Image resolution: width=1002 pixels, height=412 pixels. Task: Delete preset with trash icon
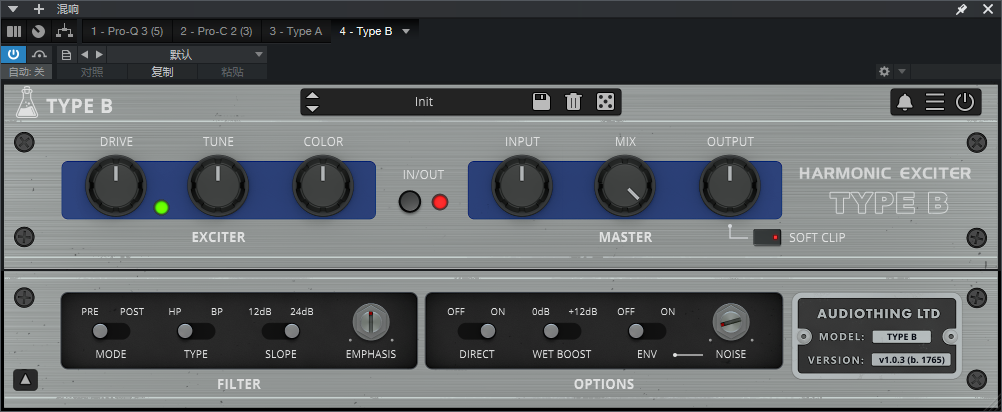pos(573,102)
